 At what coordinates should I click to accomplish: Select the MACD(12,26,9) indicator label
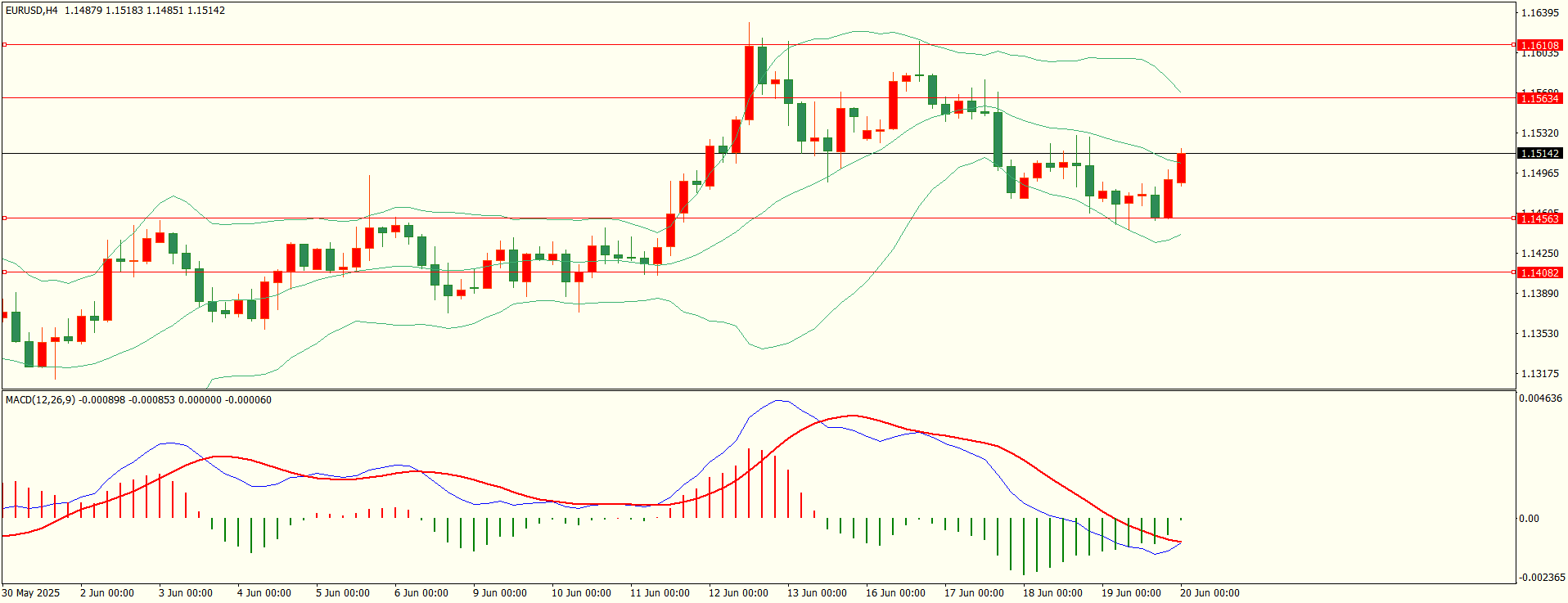coord(40,400)
